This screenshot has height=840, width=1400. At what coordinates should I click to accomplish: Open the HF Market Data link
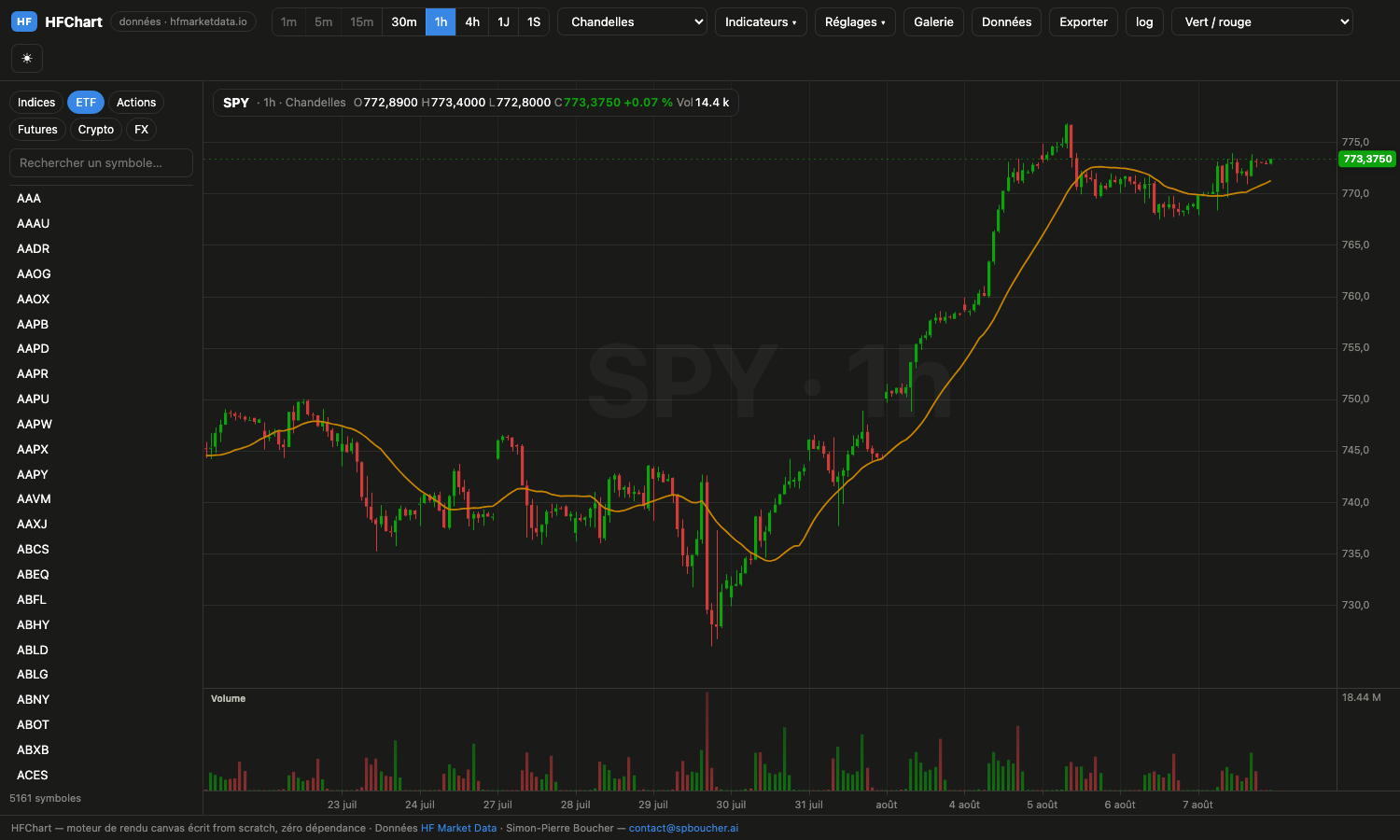pyautogui.click(x=458, y=828)
